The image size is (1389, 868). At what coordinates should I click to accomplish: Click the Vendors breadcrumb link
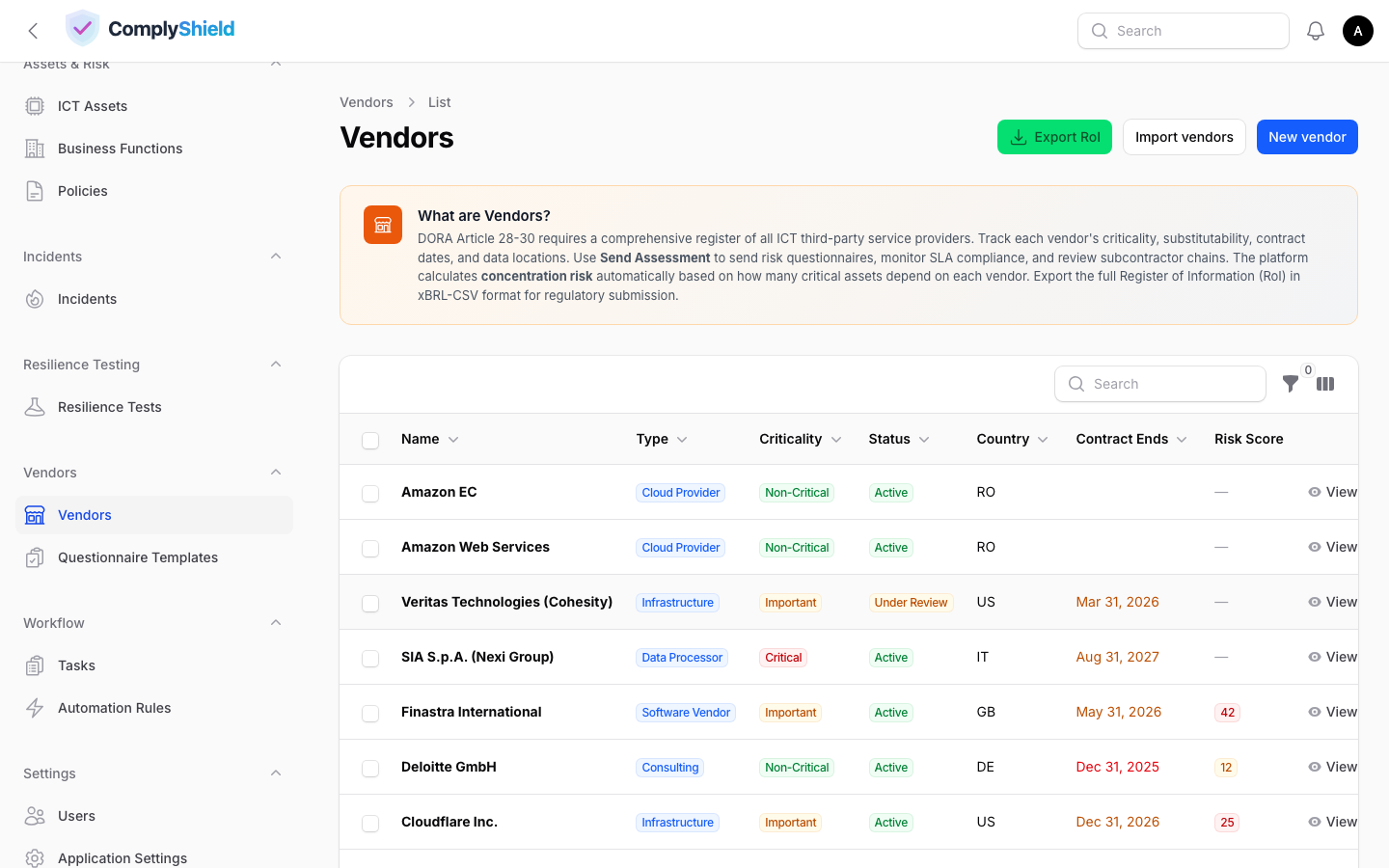pyautogui.click(x=367, y=102)
